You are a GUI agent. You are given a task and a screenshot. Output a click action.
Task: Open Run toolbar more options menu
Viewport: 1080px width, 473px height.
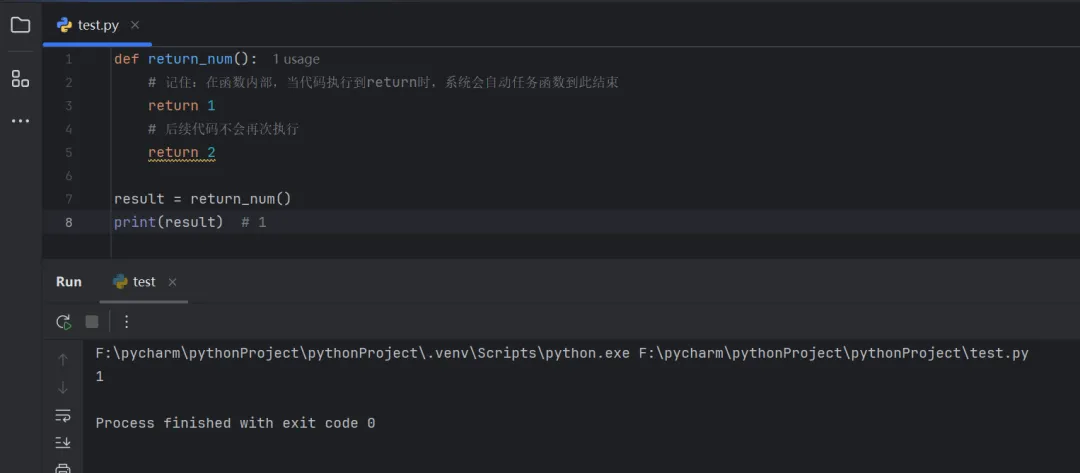coord(126,322)
